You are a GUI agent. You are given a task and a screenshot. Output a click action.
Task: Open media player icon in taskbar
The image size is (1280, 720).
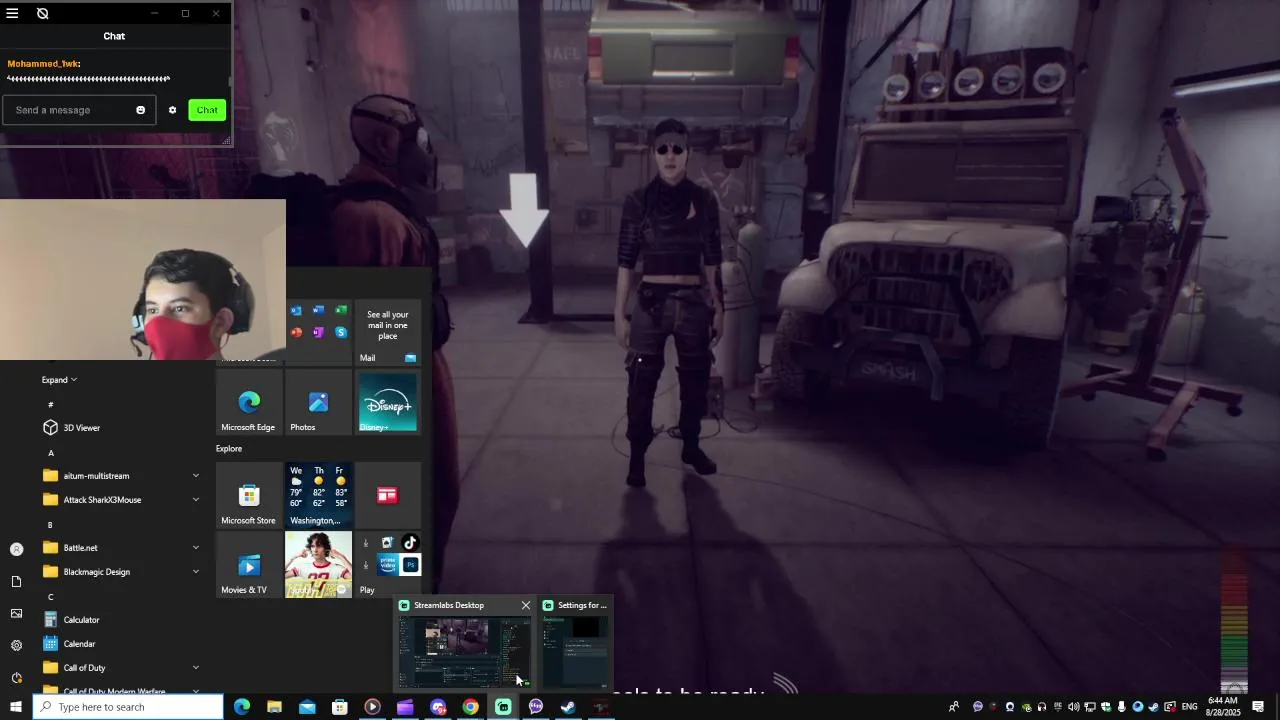pyautogui.click(x=372, y=707)
